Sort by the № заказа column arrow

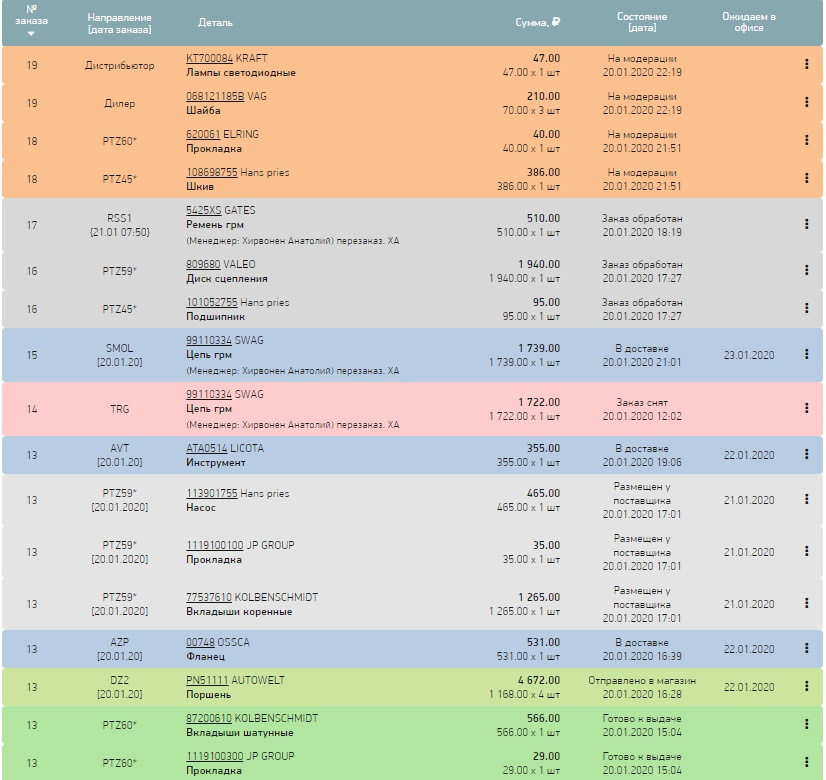[31, 33]
